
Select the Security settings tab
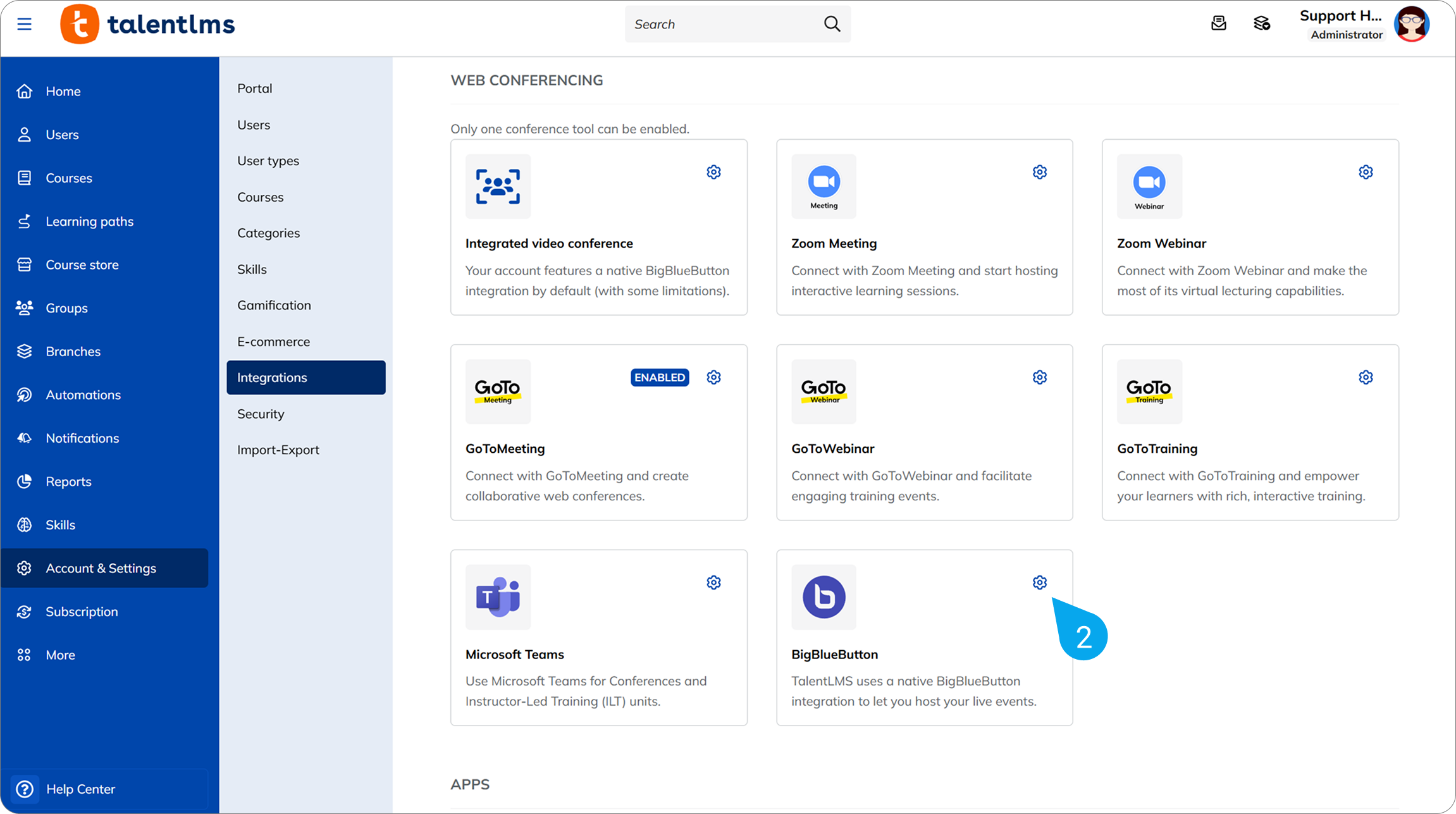point(261,414)
